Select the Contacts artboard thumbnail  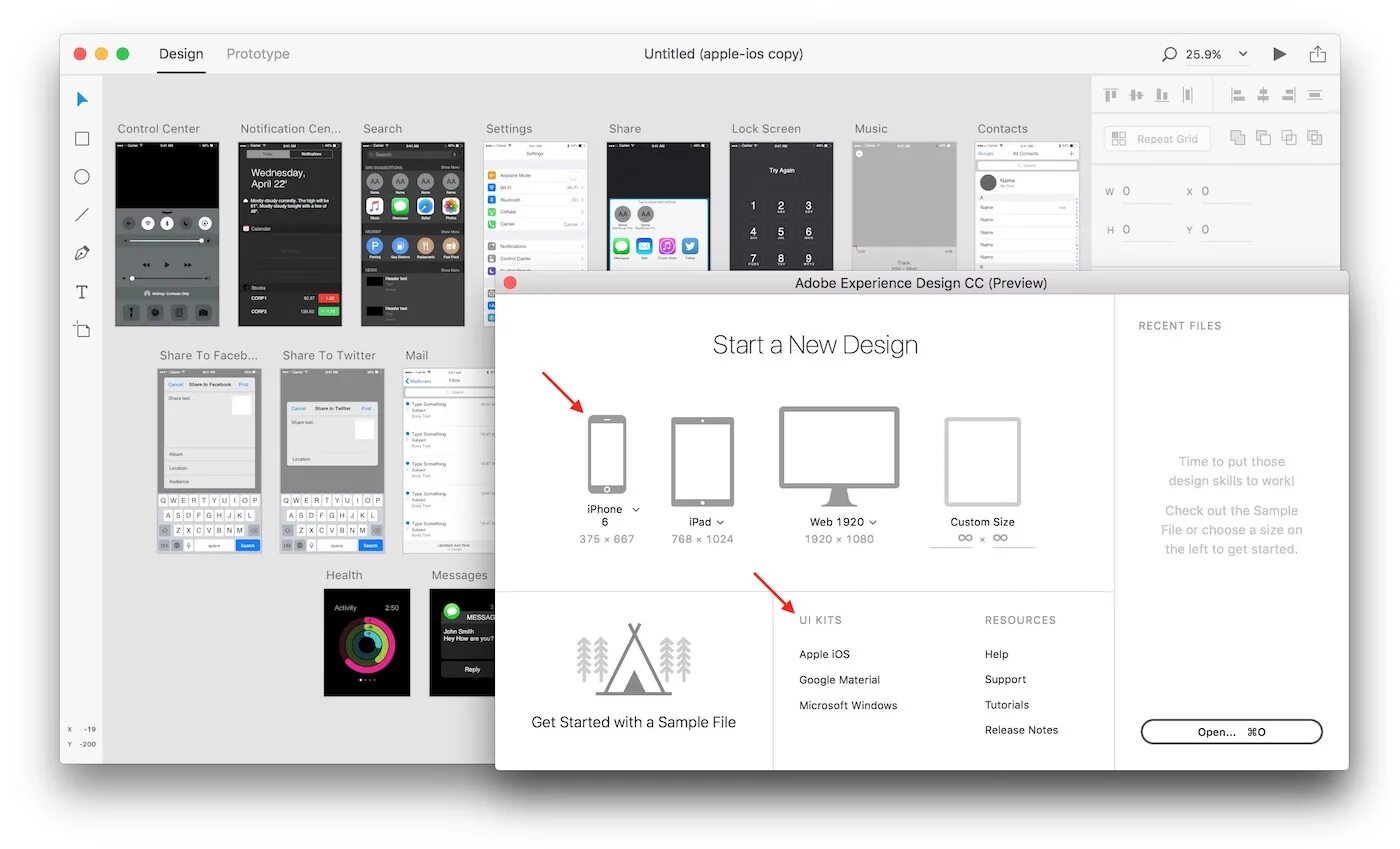[x=1027, y=206]
